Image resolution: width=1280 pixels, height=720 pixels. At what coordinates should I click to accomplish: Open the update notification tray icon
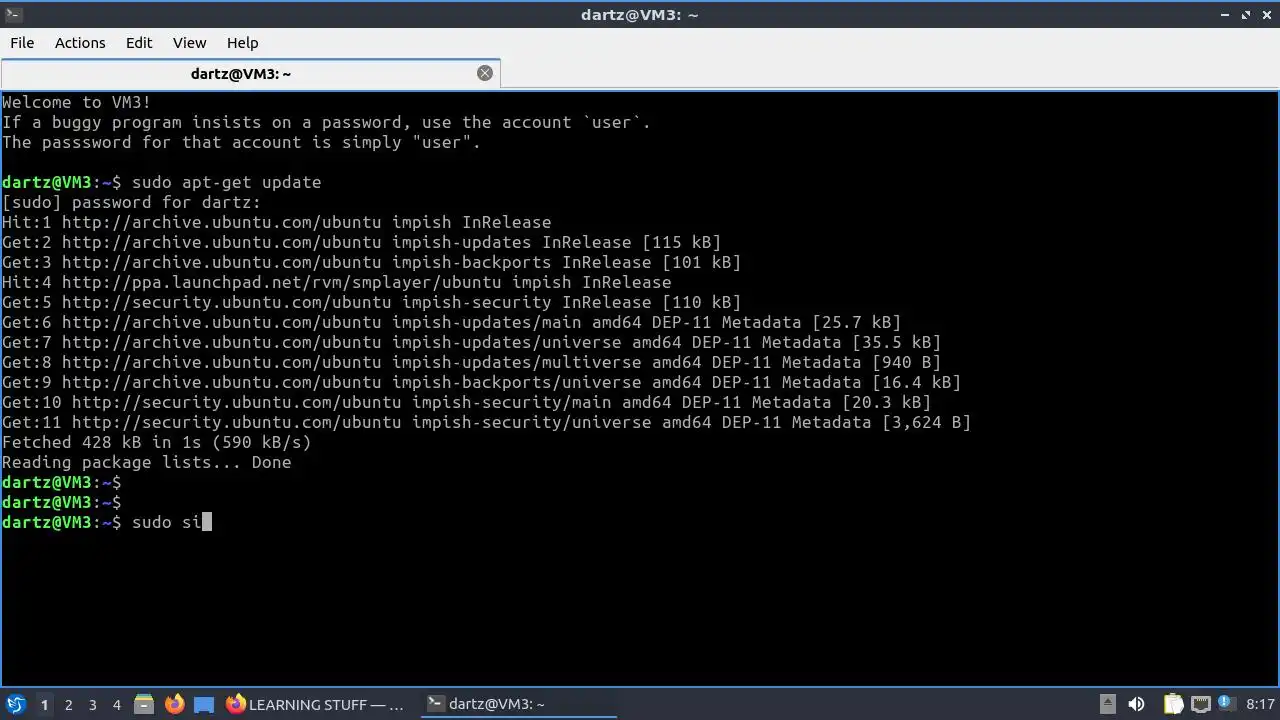coord(1226,704)
